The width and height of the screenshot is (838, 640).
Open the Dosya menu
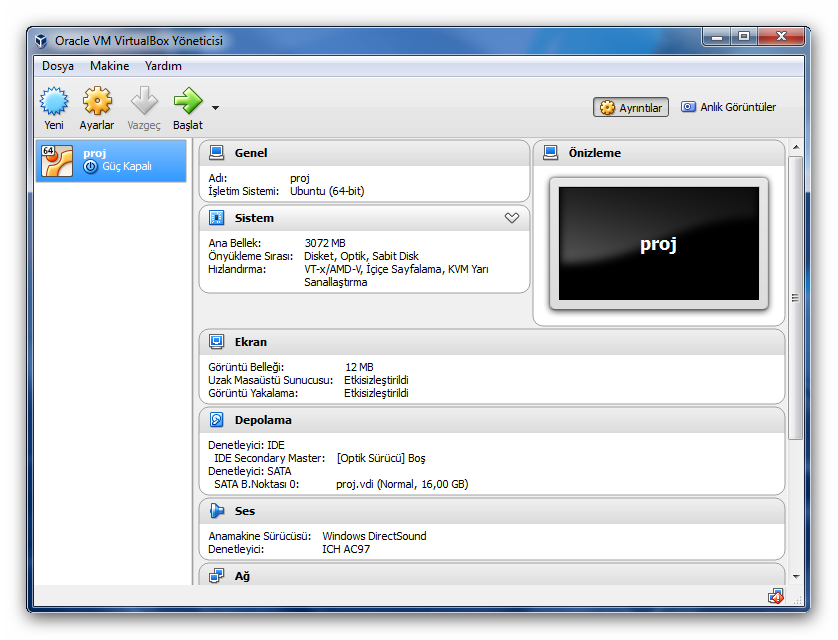point(58,66)
